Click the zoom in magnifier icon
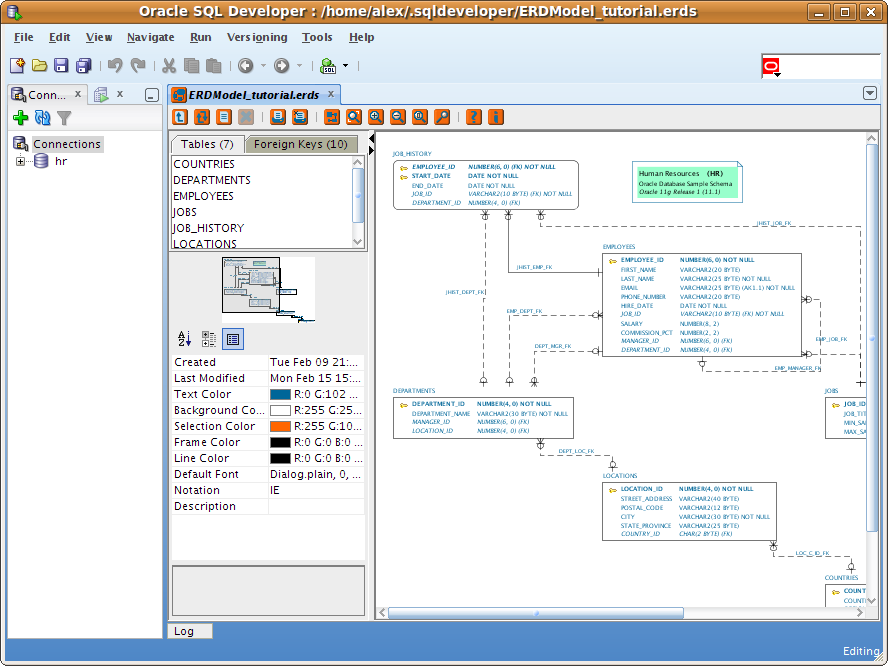The width and height of the screenshot is (888, 666). point(376,117)
